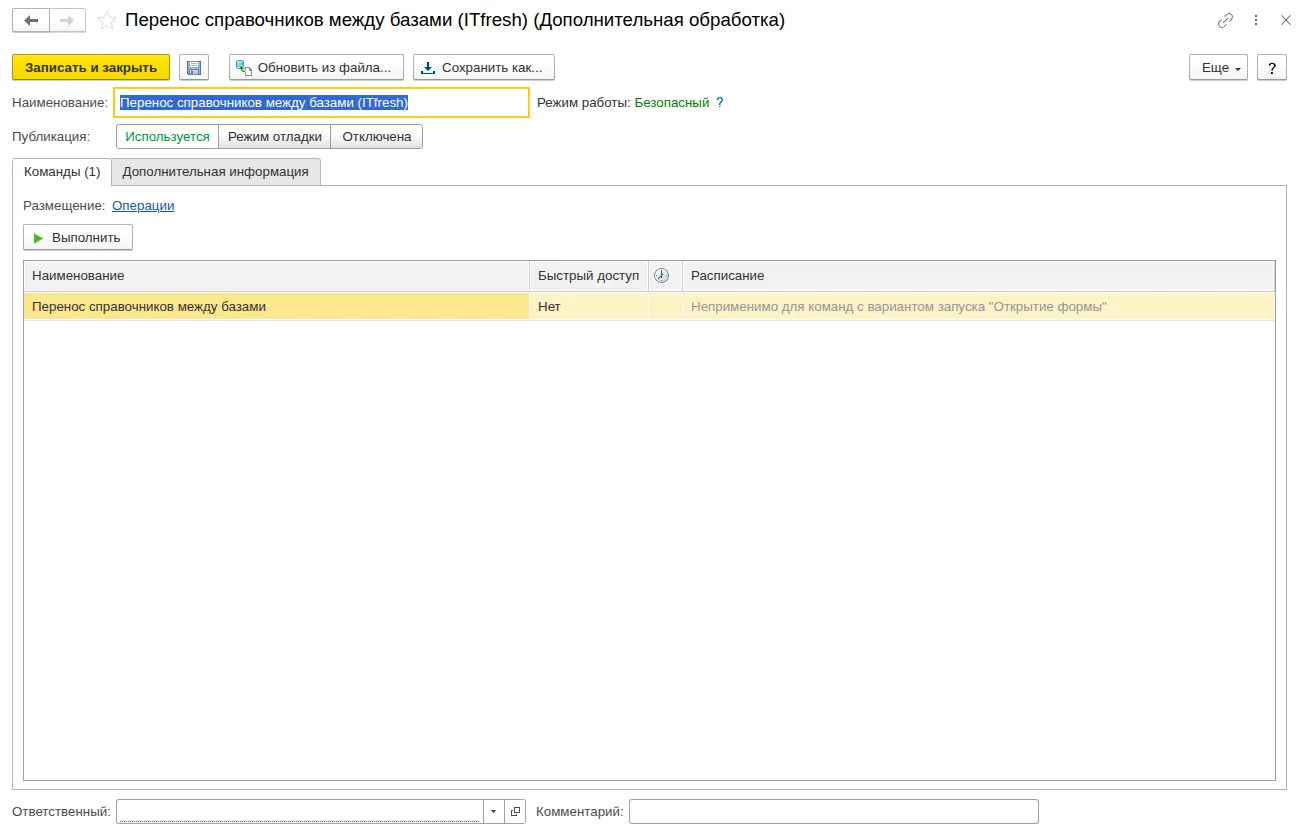Viewport: 1307px width, 836px height.
Task: Click into the Комментарий input field
Action: [834, 812]
